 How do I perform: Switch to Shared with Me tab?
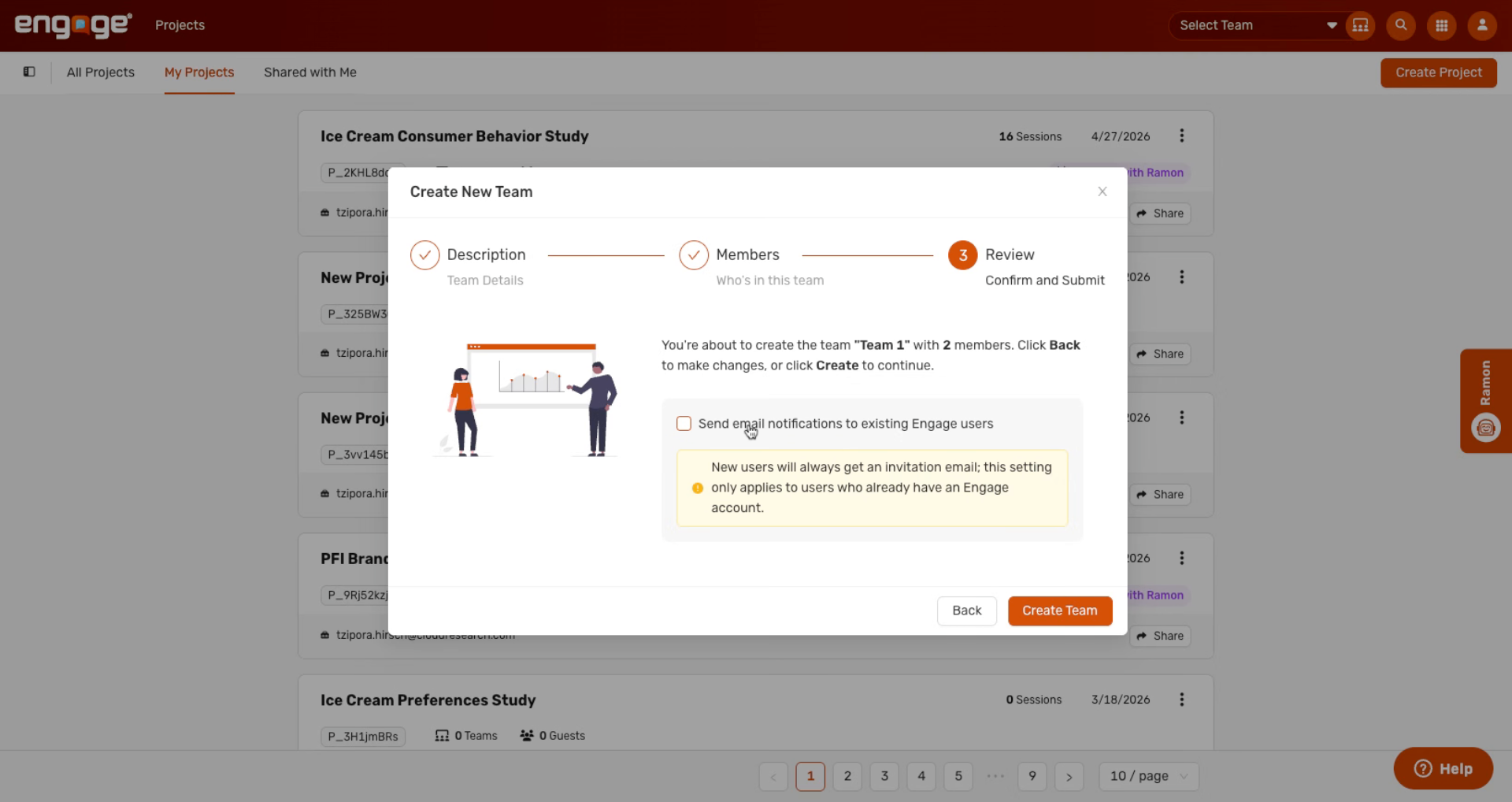tap(310, 72)
